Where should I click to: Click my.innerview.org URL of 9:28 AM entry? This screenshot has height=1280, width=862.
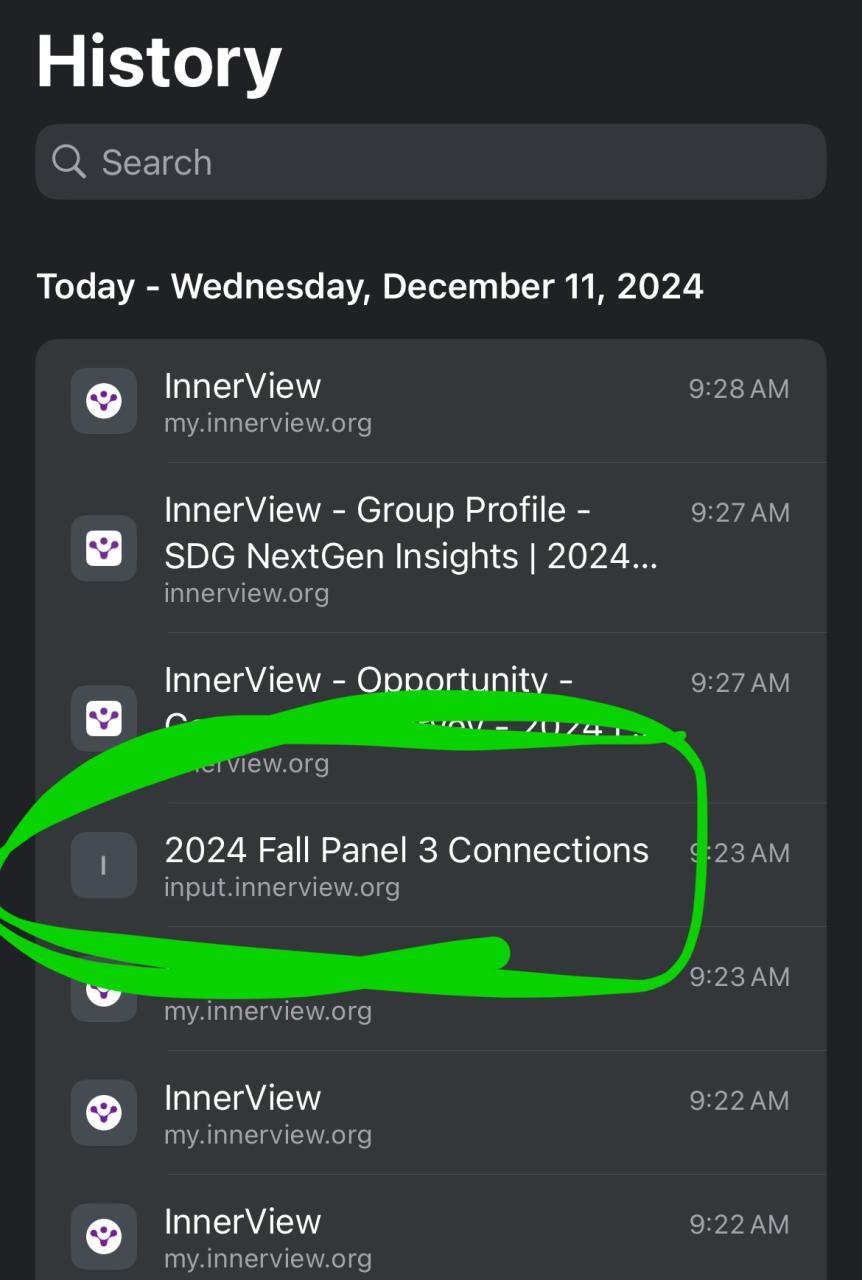coord(268,423)
